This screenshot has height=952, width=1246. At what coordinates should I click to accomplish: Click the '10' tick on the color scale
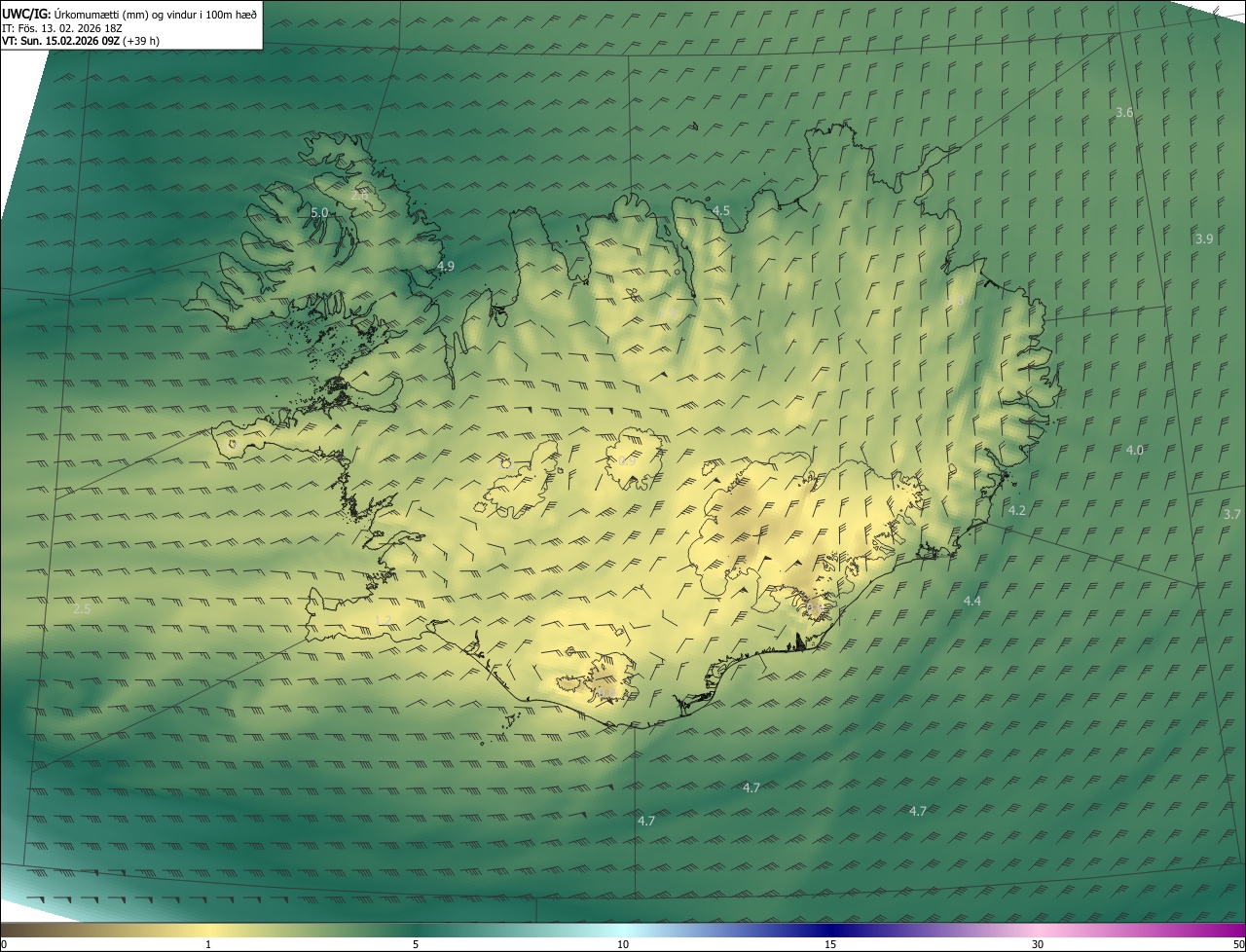(623, 944)
